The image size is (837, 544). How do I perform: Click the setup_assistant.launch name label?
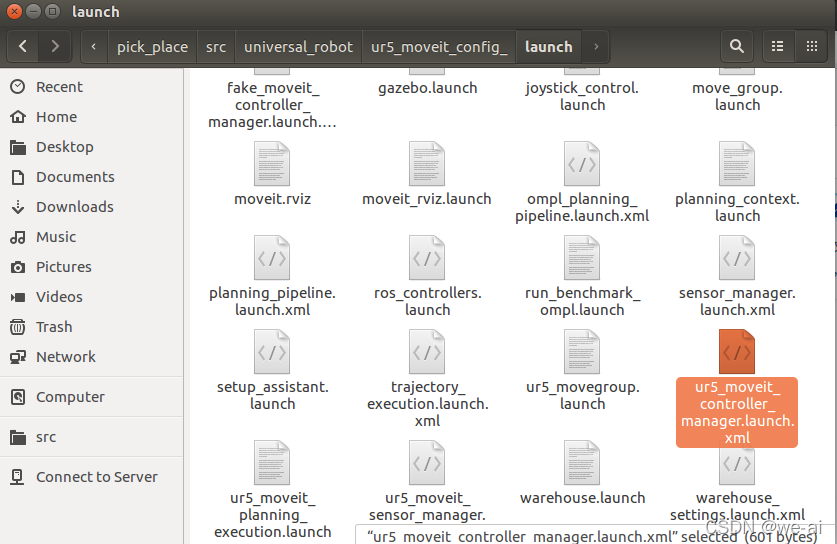[x=272, y=395]
